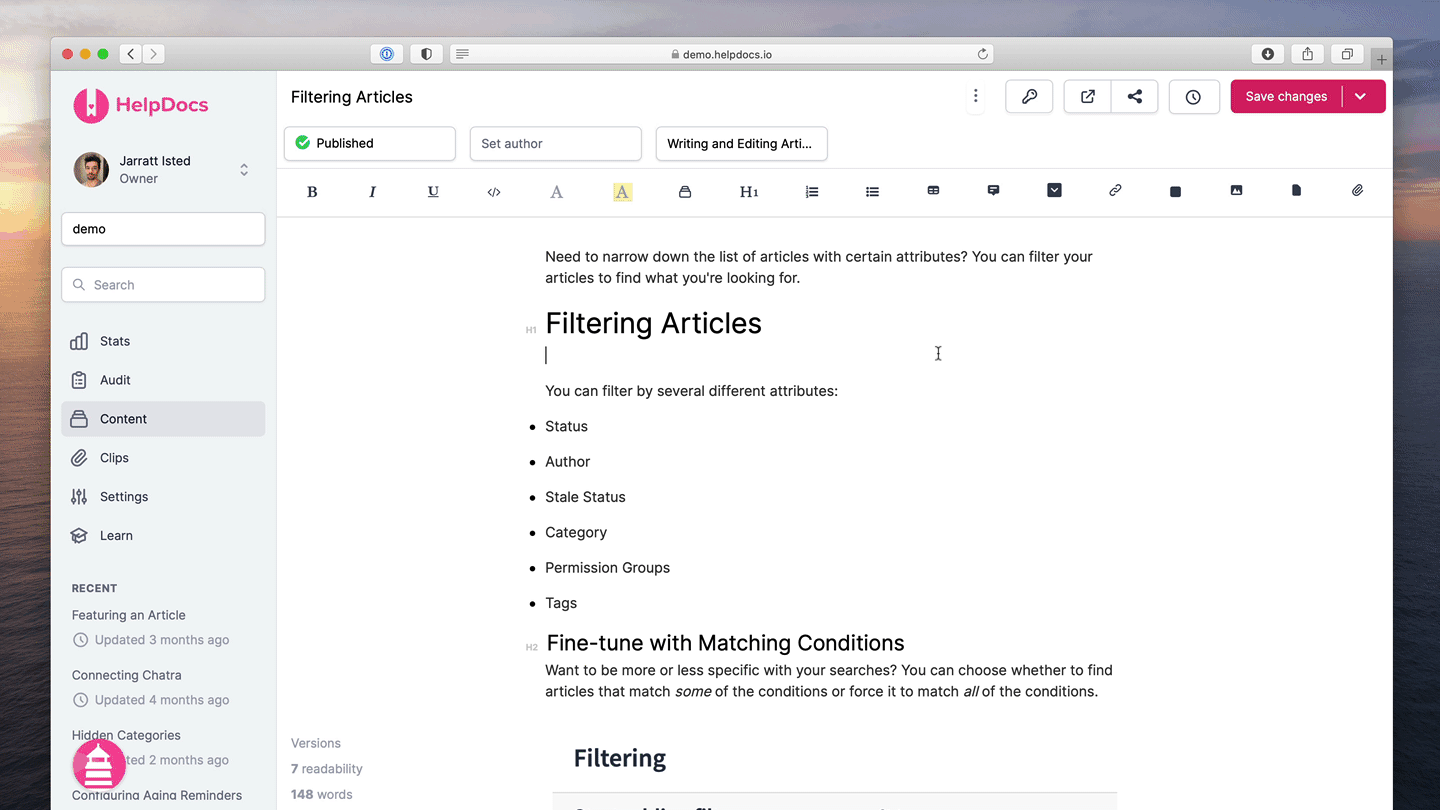Open the H1 heading tool
The width and height of the screenshot is (1440, 810).
pos(749,192)
